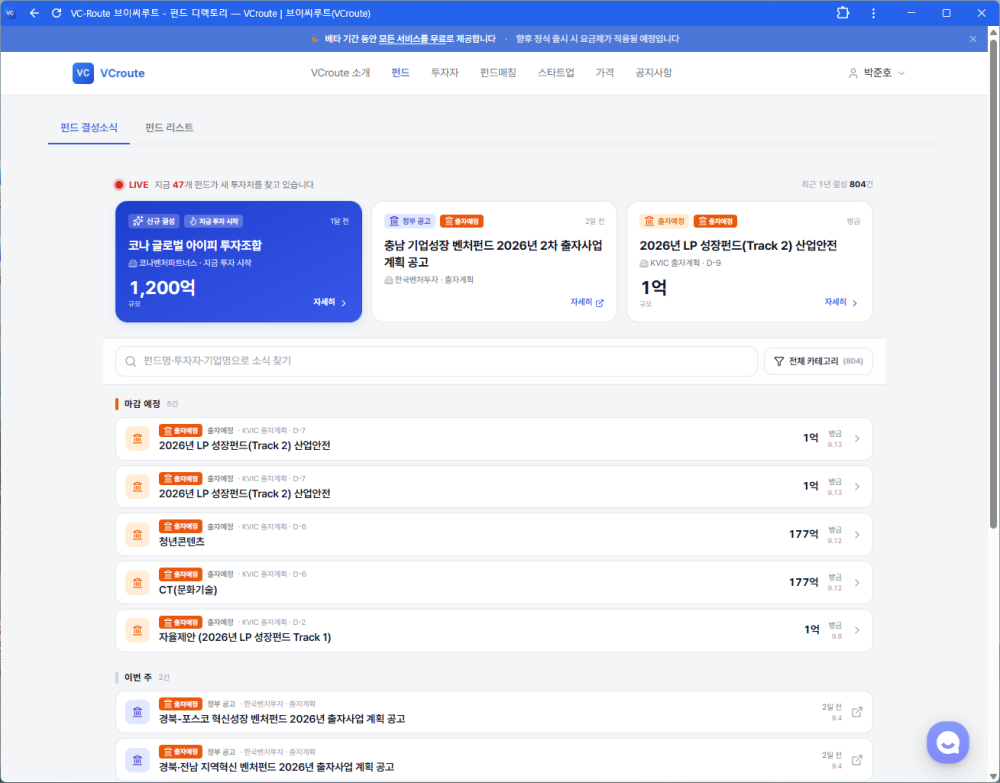Open the VCroute 소개 menu
The height and width of the screenshot is (783, 1000).
click(x=340, y=73)
